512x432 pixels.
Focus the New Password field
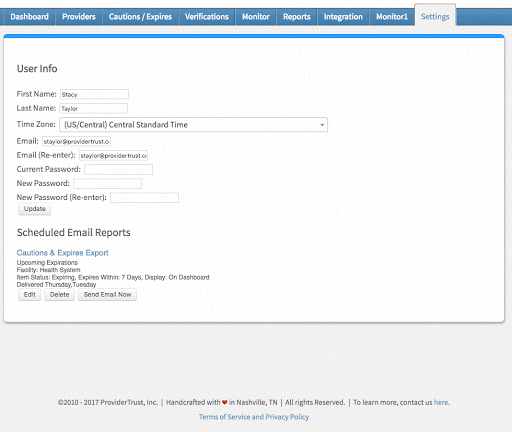tap(108, 183)
